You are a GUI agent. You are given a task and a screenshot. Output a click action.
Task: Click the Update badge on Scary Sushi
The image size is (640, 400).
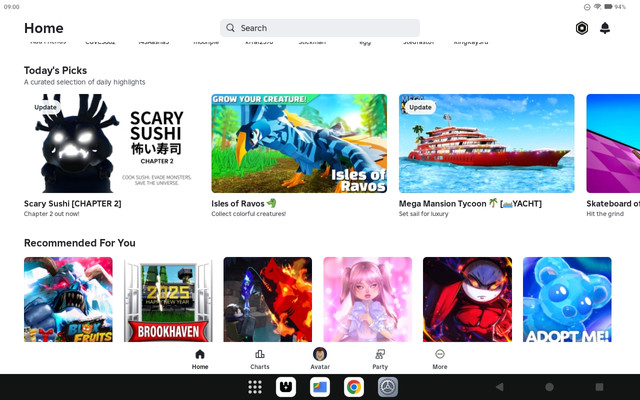click(45, 107)
